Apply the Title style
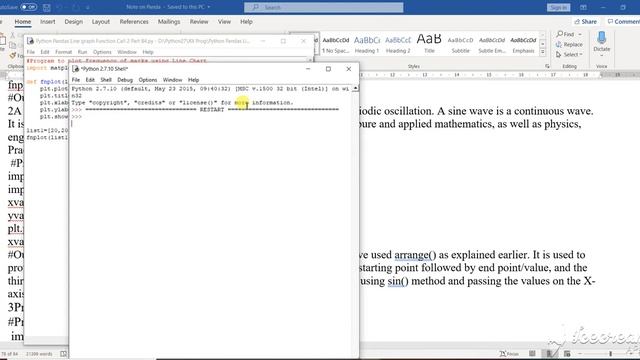 click(429, 45)
